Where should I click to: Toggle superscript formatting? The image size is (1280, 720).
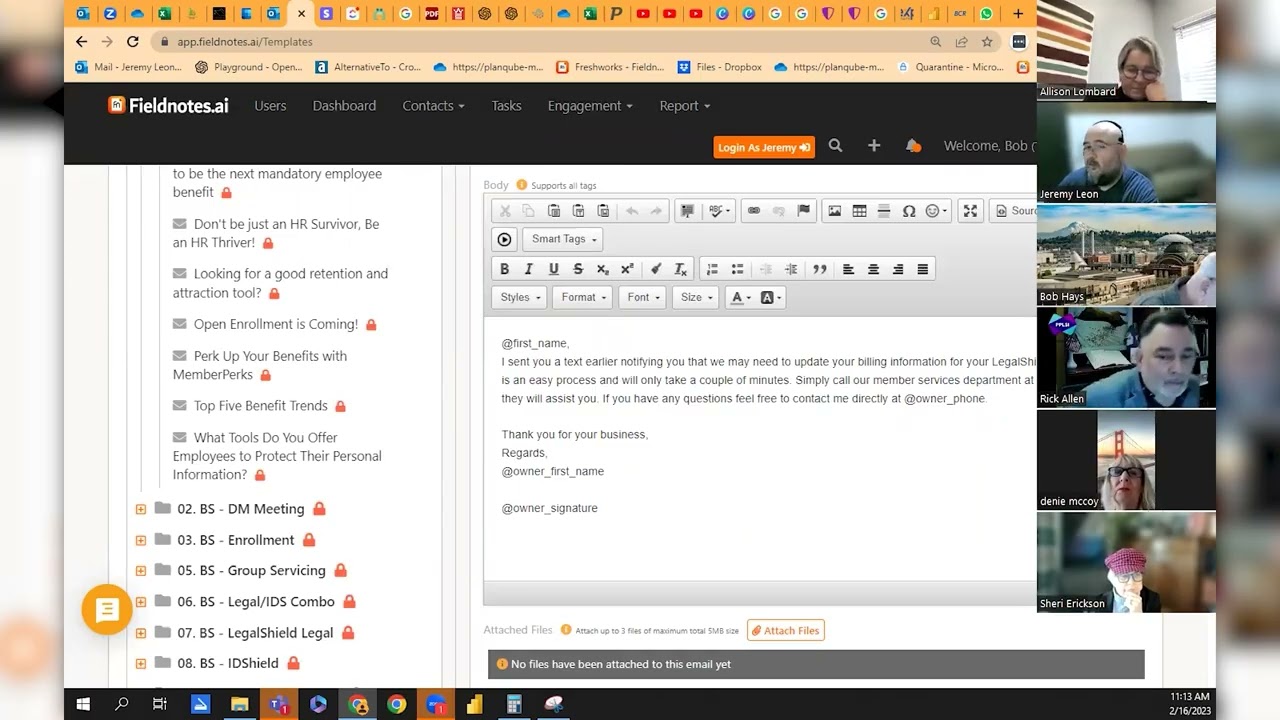(x=627, y=269)
